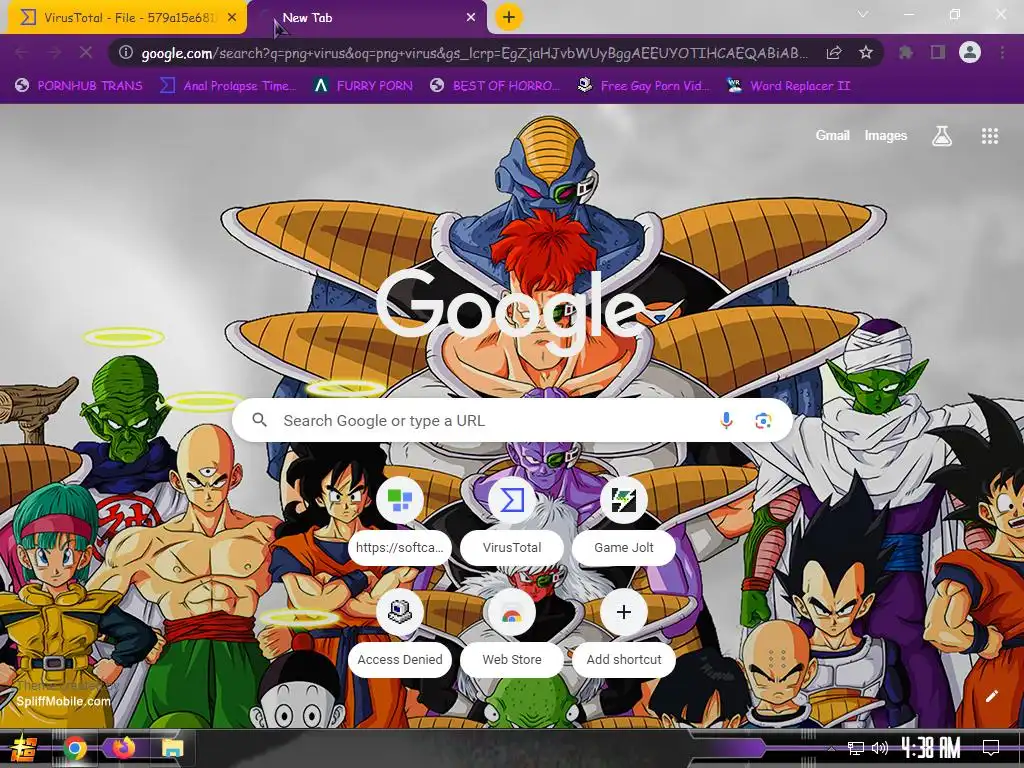1024x768 pixels.
Task: Open volume speaker icon in tray
Action: point(880,748)
